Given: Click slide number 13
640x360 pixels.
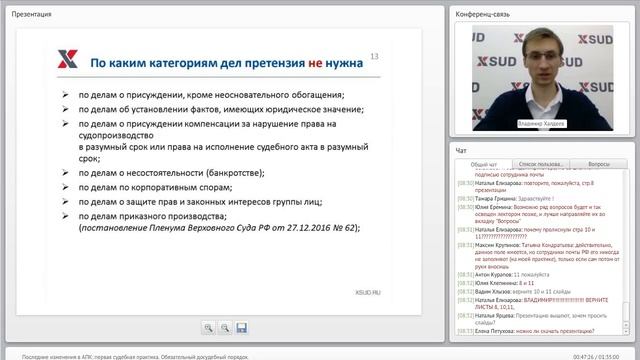Looking at the screenshot, I should click(374, 56).
